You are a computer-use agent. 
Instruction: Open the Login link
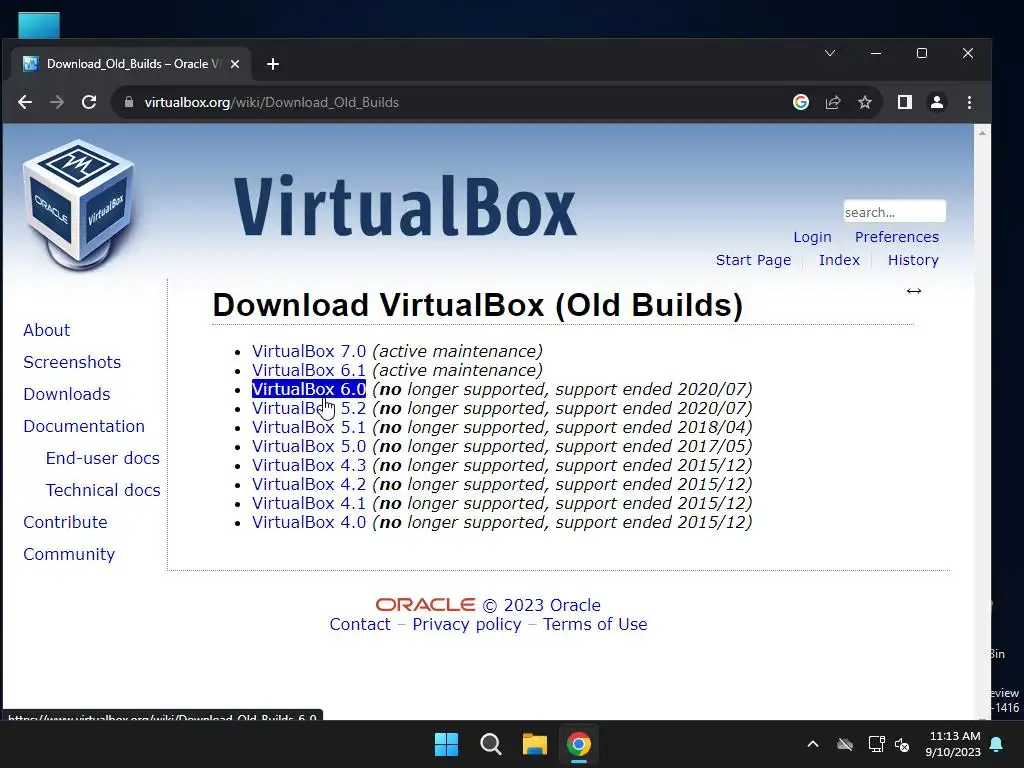point(812,237)
